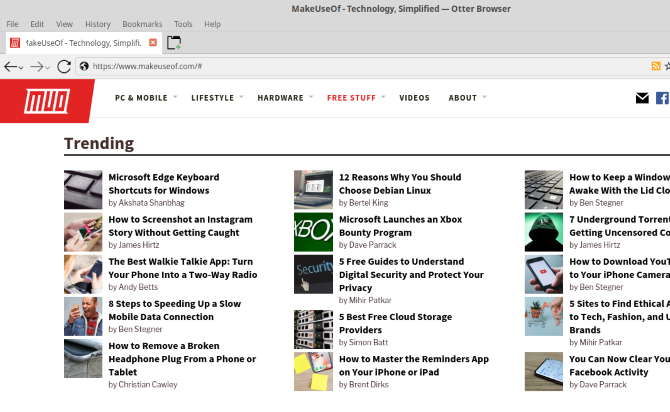The width and height of the screenshot is (670, 412).
Task: Click author Akshata Shanbhag
Action: tap(151, 203)
